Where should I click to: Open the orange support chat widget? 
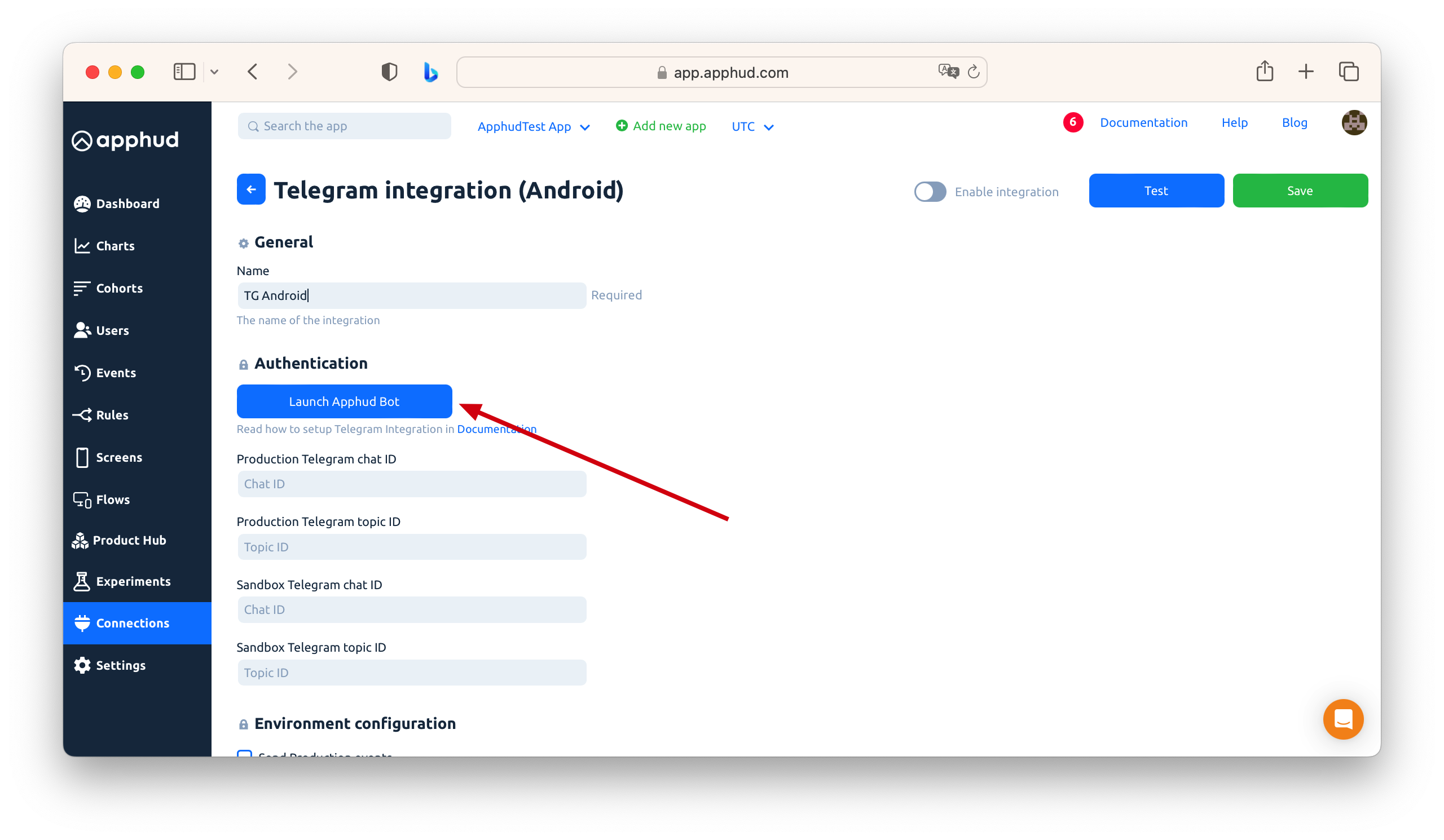click(x=1342, y=719)
